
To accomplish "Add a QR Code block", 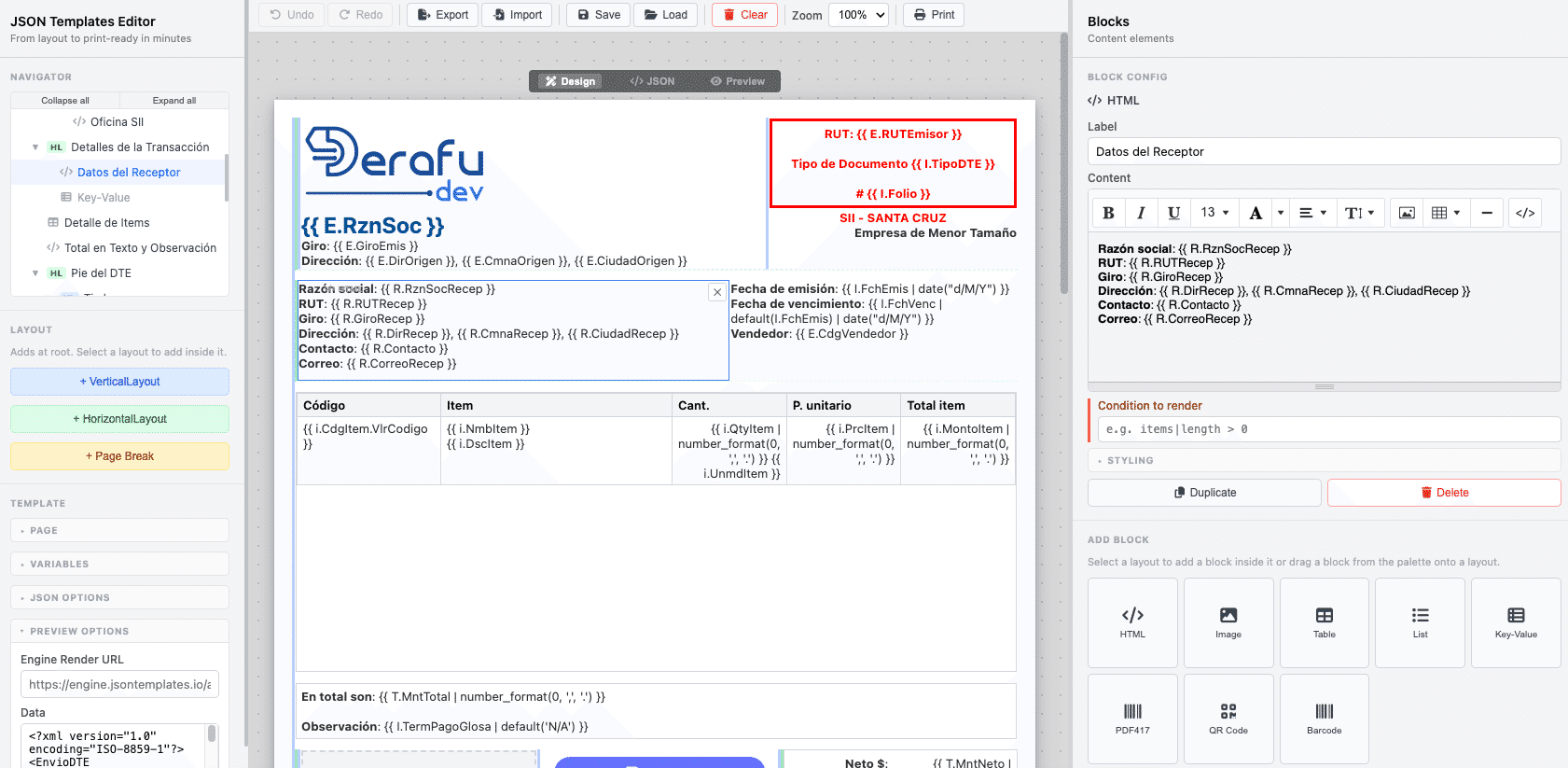I will (1228, 719).
